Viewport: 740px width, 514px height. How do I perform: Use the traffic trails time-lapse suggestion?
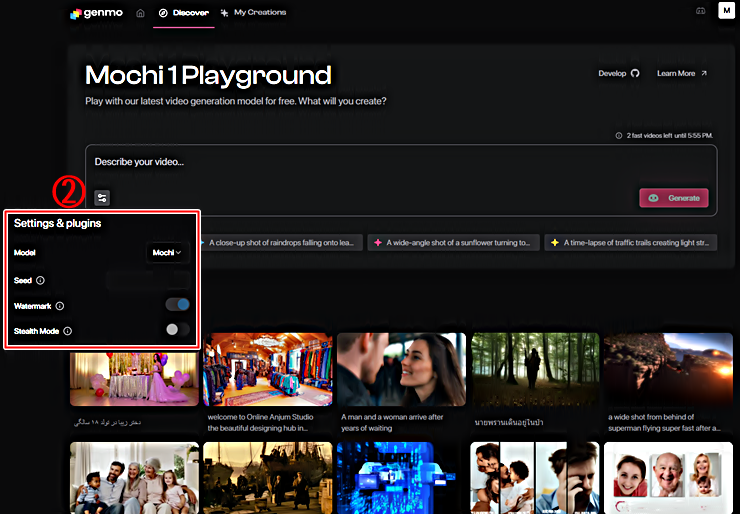(x=631, y=243)
